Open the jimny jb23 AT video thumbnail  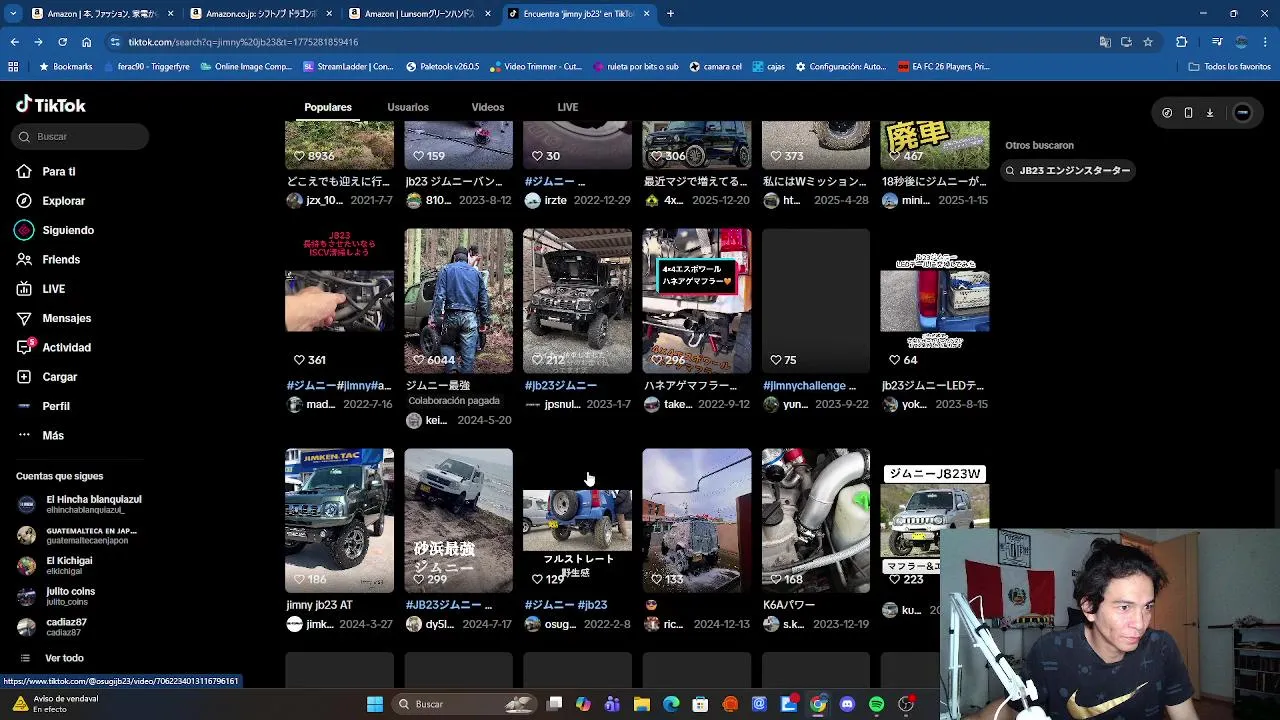coord(339,520)
